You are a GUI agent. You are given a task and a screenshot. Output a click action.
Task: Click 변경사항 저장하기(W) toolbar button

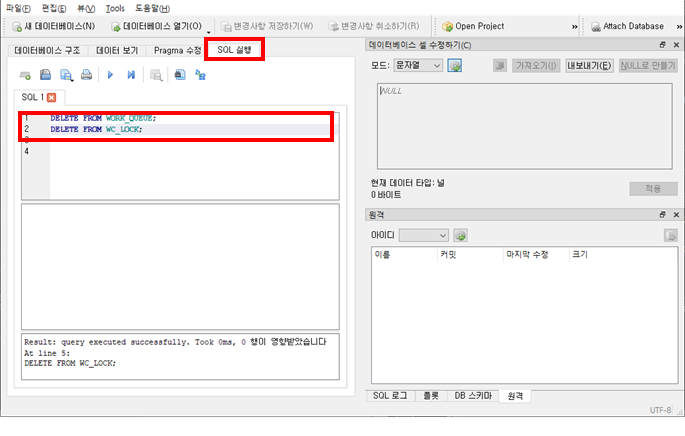pos(267,26)
